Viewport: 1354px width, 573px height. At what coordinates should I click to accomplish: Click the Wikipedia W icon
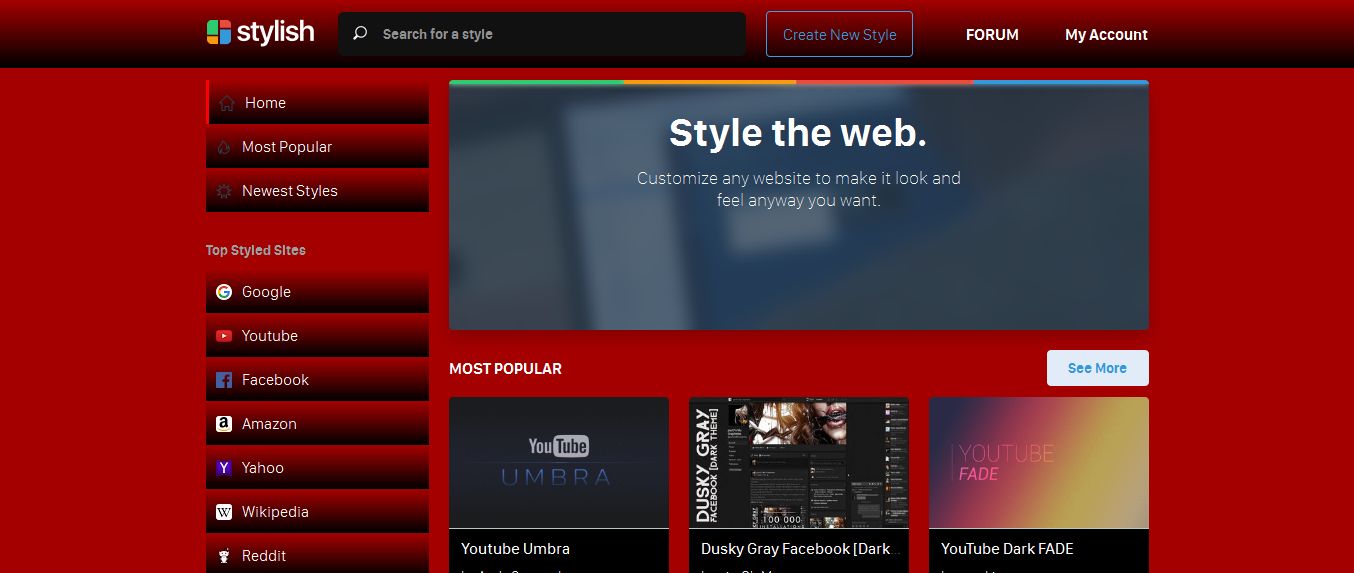224,512
